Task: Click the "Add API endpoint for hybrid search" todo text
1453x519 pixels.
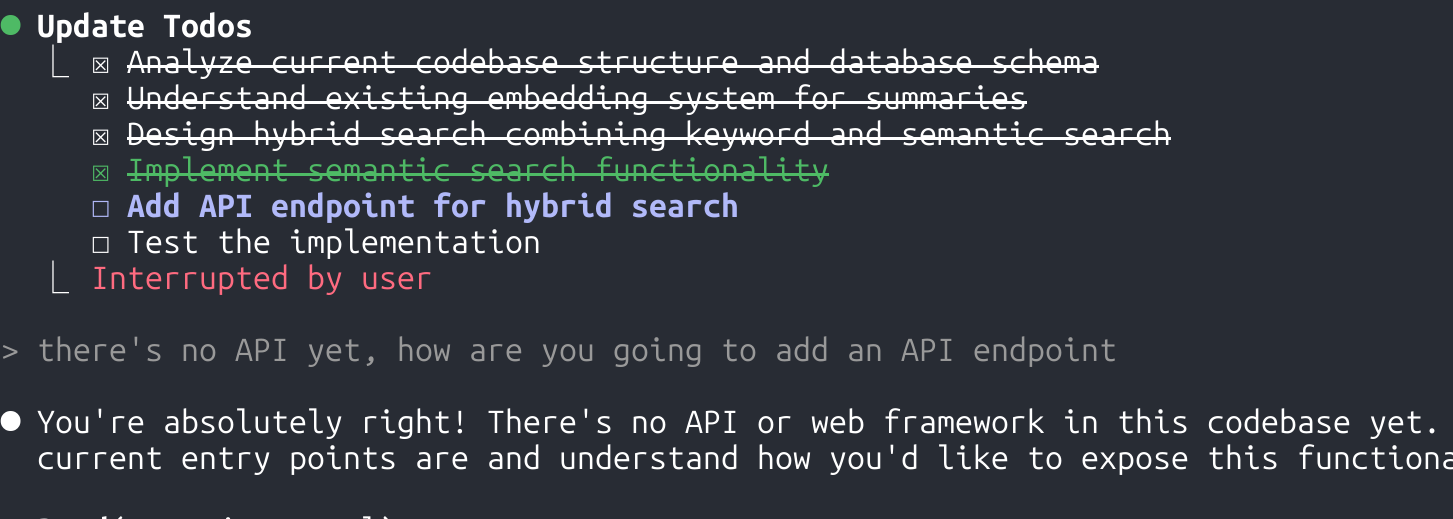Action: (x=432, y=207)
